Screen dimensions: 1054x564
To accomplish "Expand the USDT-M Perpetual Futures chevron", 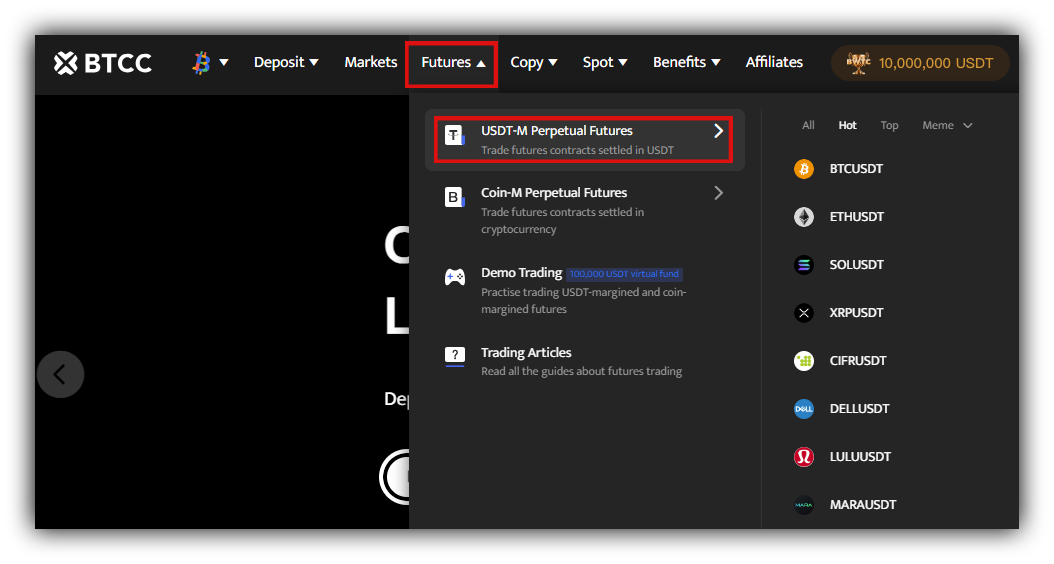I will (x=719, y=130).
